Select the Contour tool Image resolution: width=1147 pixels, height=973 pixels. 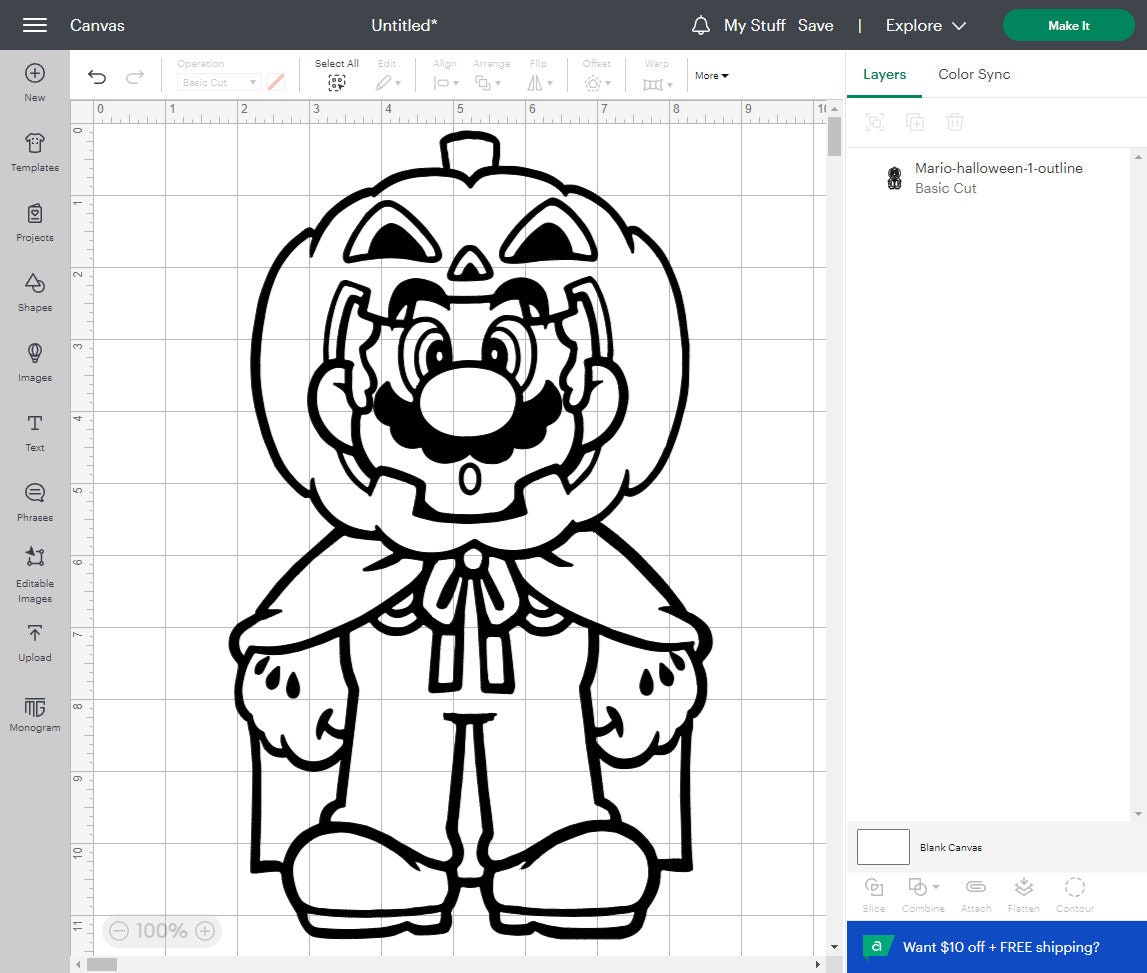pyautogui.click(x=1074, y=893)
